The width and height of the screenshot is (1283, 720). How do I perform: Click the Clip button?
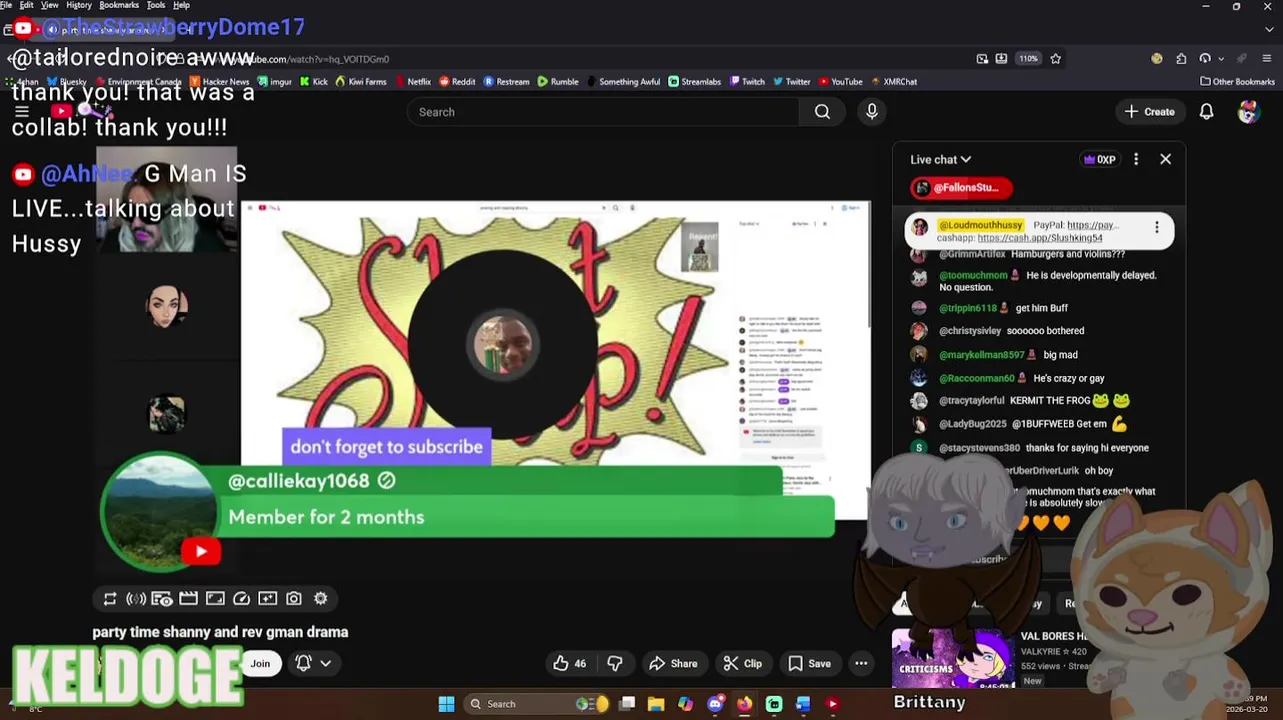pos(742,663)
